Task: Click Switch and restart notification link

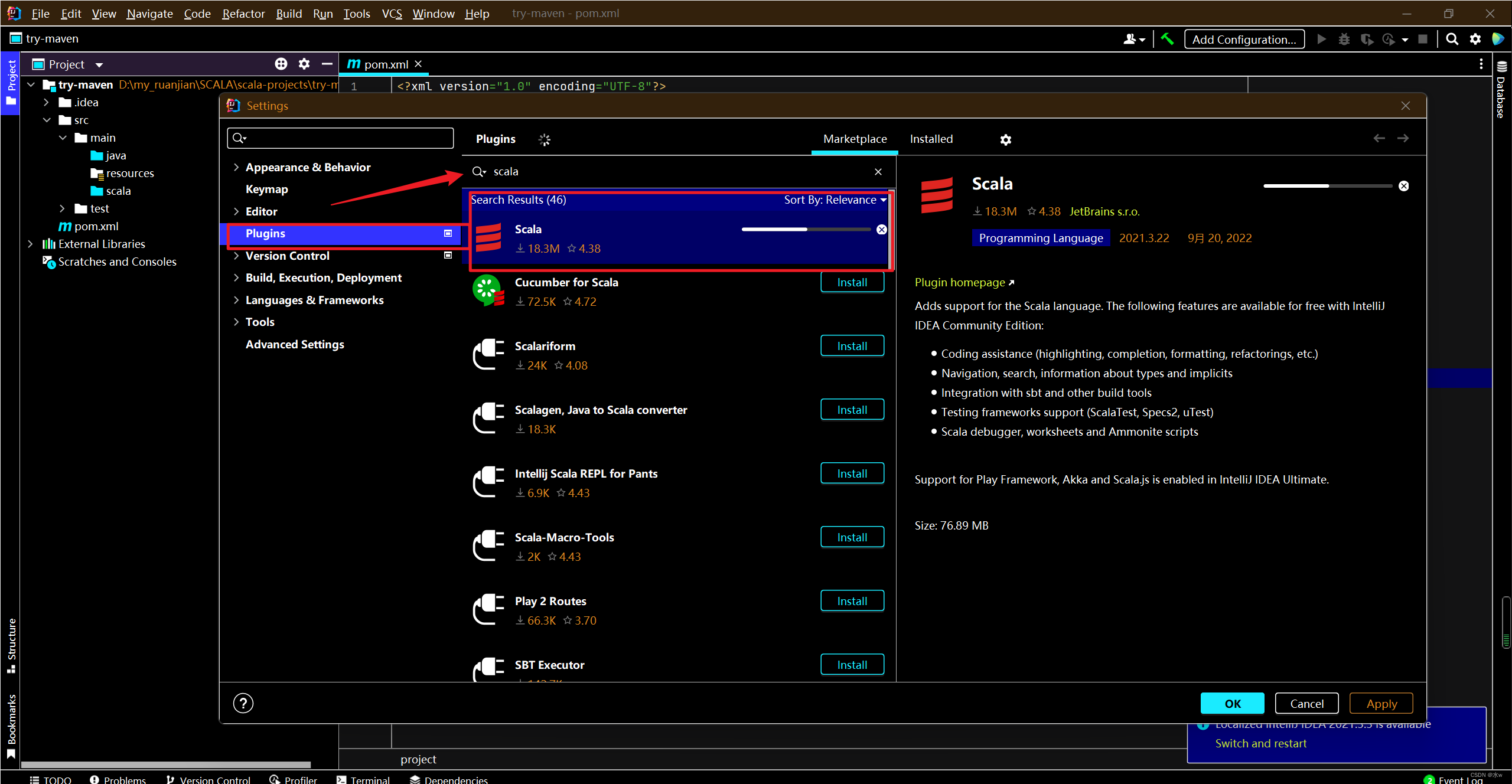Action: (1260, 744)
